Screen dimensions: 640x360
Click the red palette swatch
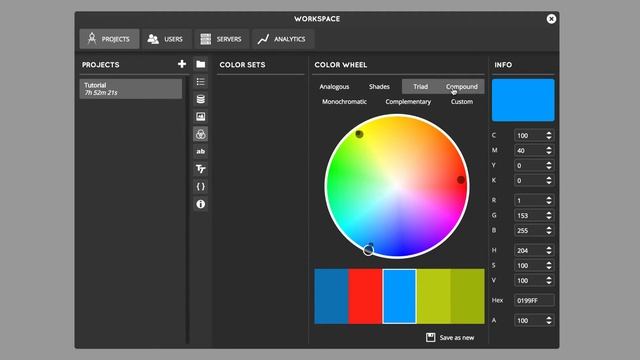coord(365,296)
